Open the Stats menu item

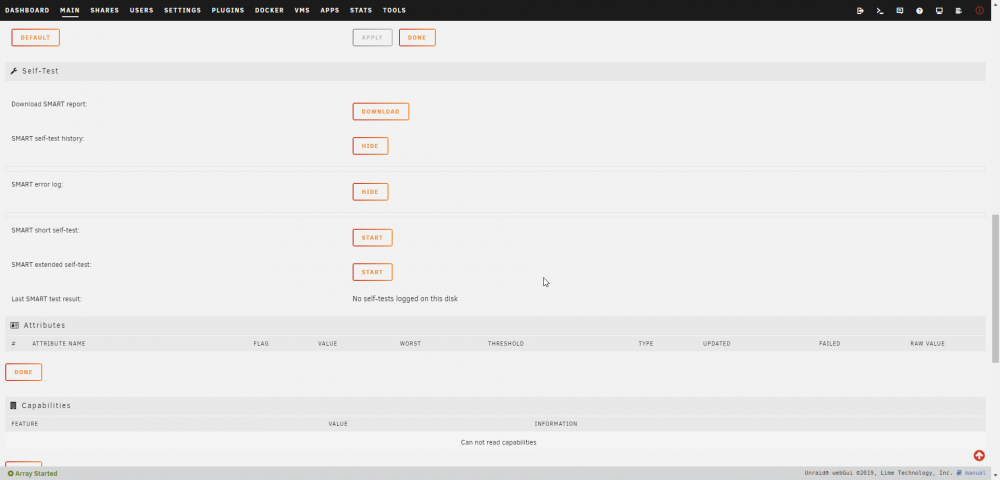click(x=361, y=10)
